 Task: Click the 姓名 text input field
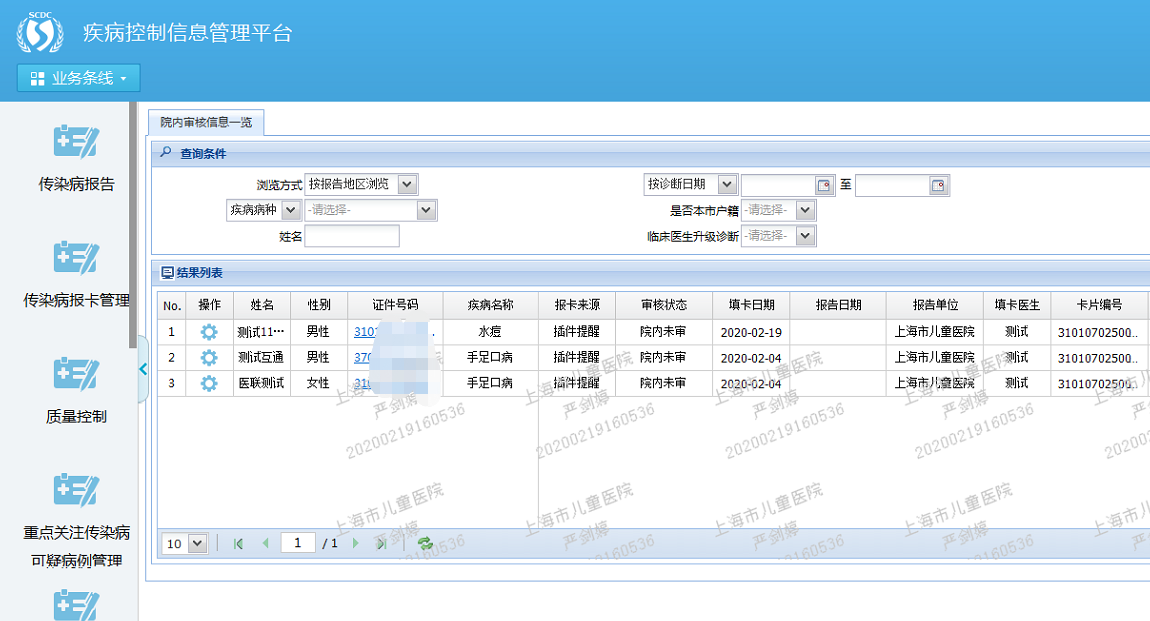pos(351,236)
